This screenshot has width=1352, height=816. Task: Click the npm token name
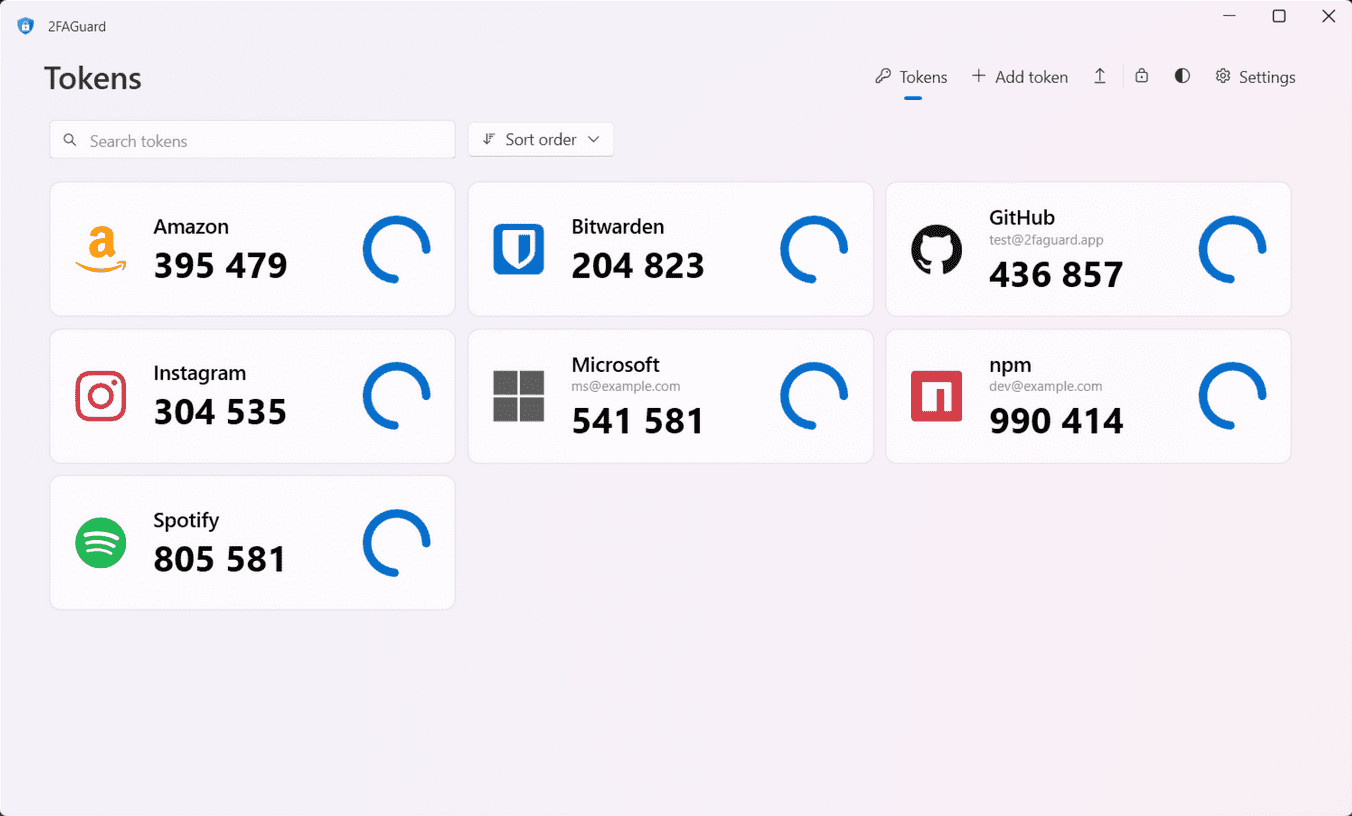1010,365
